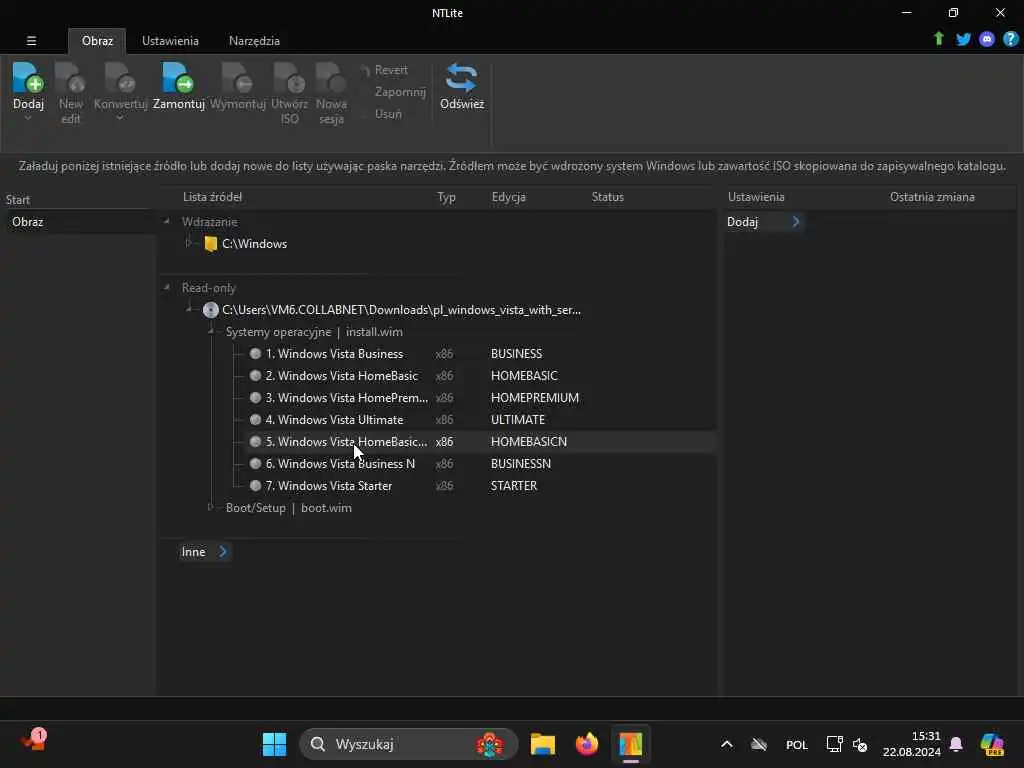Image resolution: width=1024 pixels, height=768 pixels.
Task: Click the Zapomnij button
Action: coord(400,92)
